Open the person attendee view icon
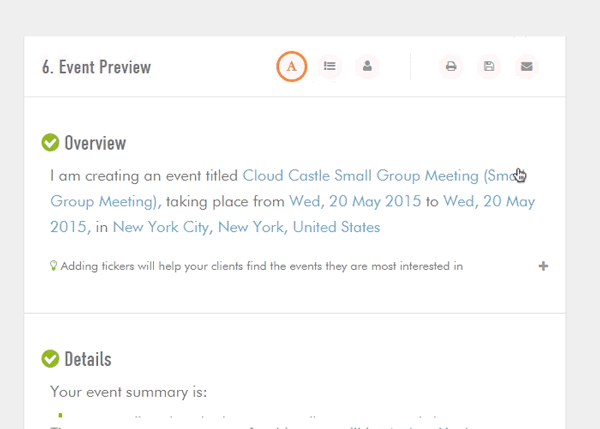 [367, 66]
